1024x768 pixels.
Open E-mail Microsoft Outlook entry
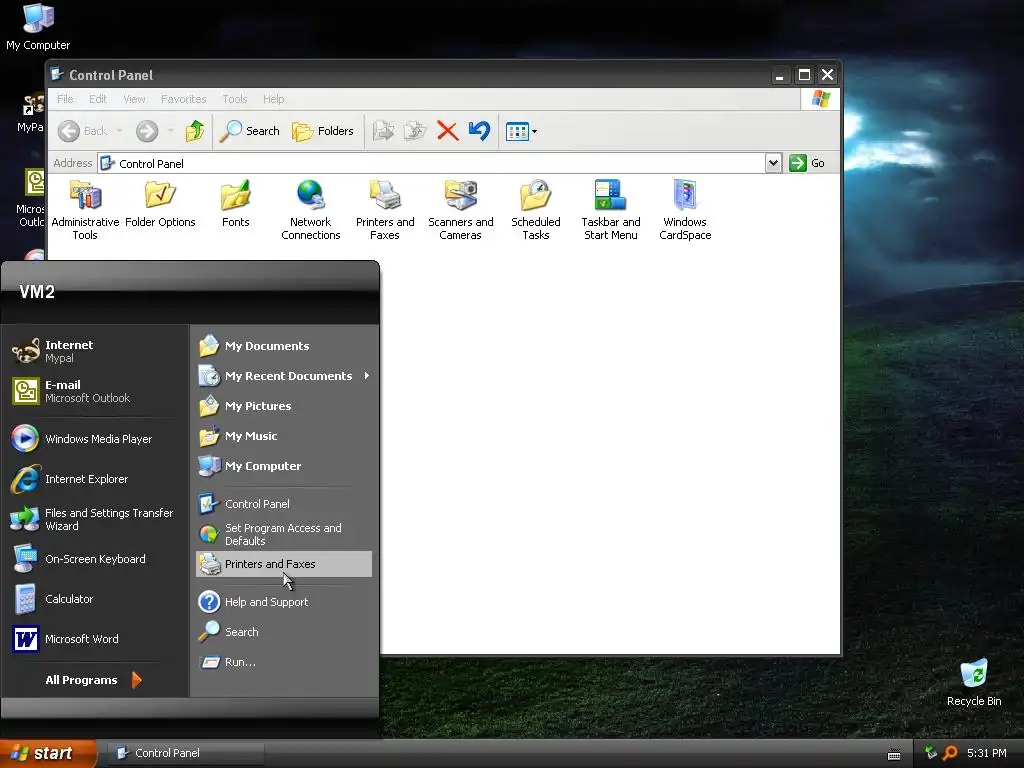click(x=95, y=391)
